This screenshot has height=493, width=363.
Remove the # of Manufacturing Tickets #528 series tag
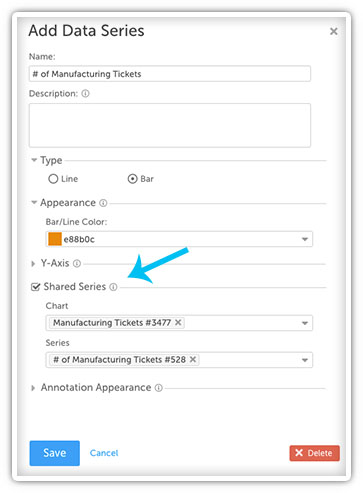coord(193,359)
